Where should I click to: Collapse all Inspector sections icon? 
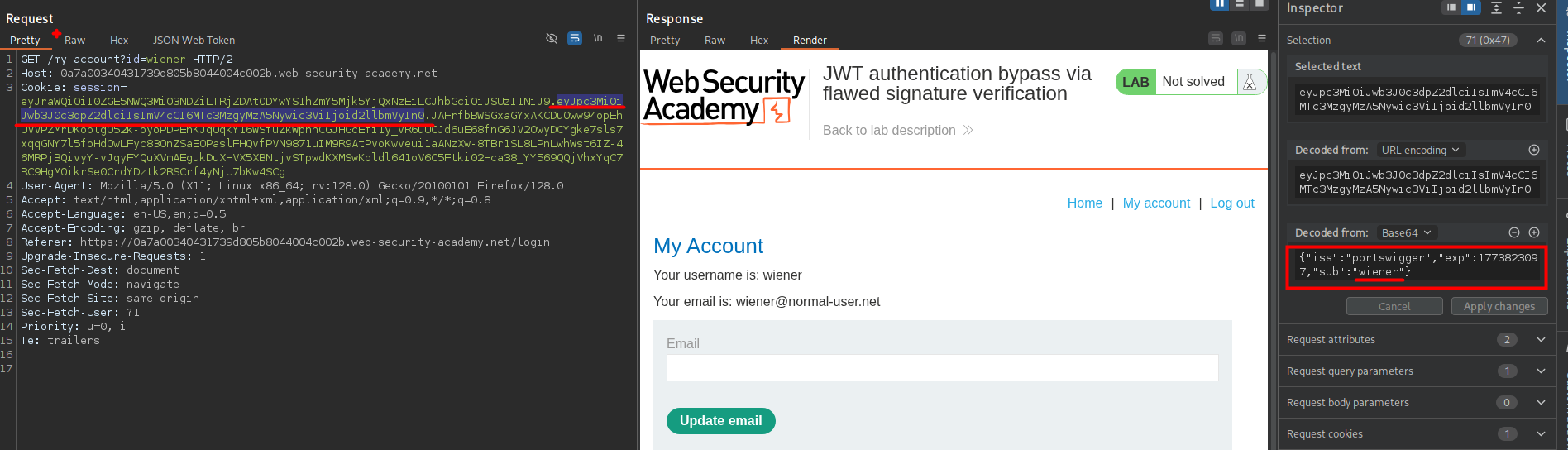click(1518, 7)
